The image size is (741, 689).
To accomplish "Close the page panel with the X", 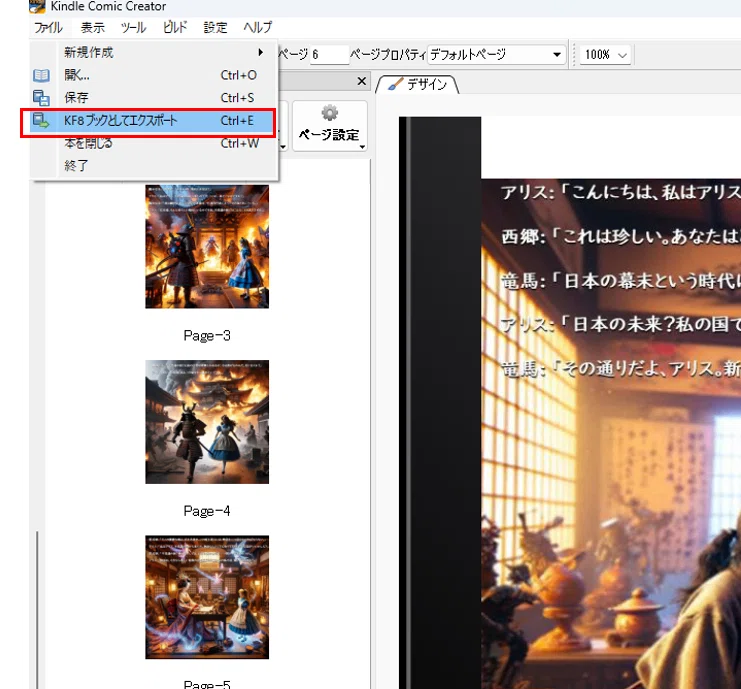I will click(362, 81).
